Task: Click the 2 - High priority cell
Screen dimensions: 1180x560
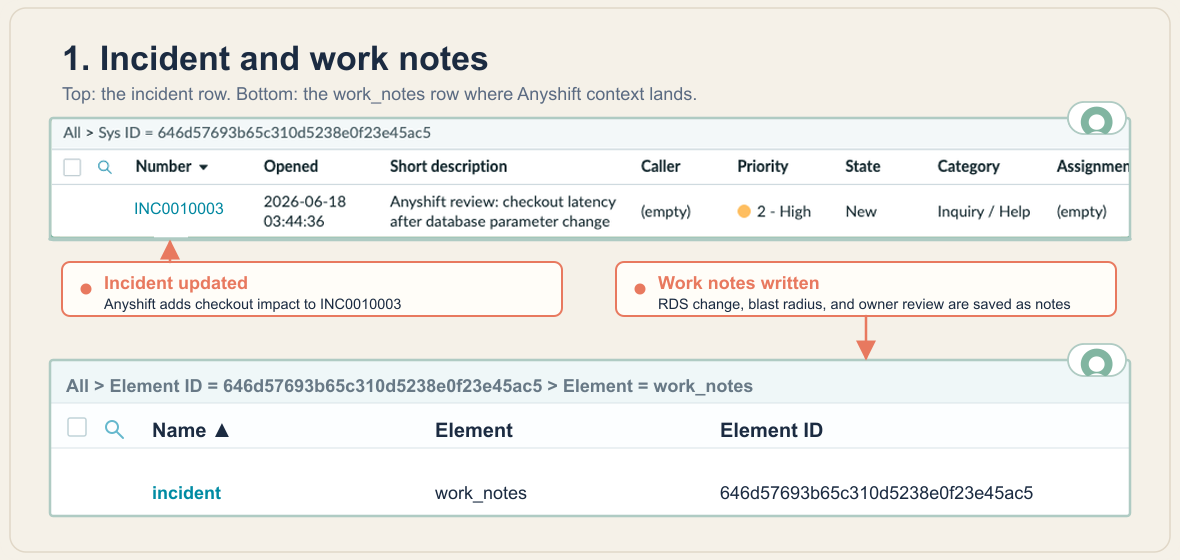Action: tap(774, 212)
